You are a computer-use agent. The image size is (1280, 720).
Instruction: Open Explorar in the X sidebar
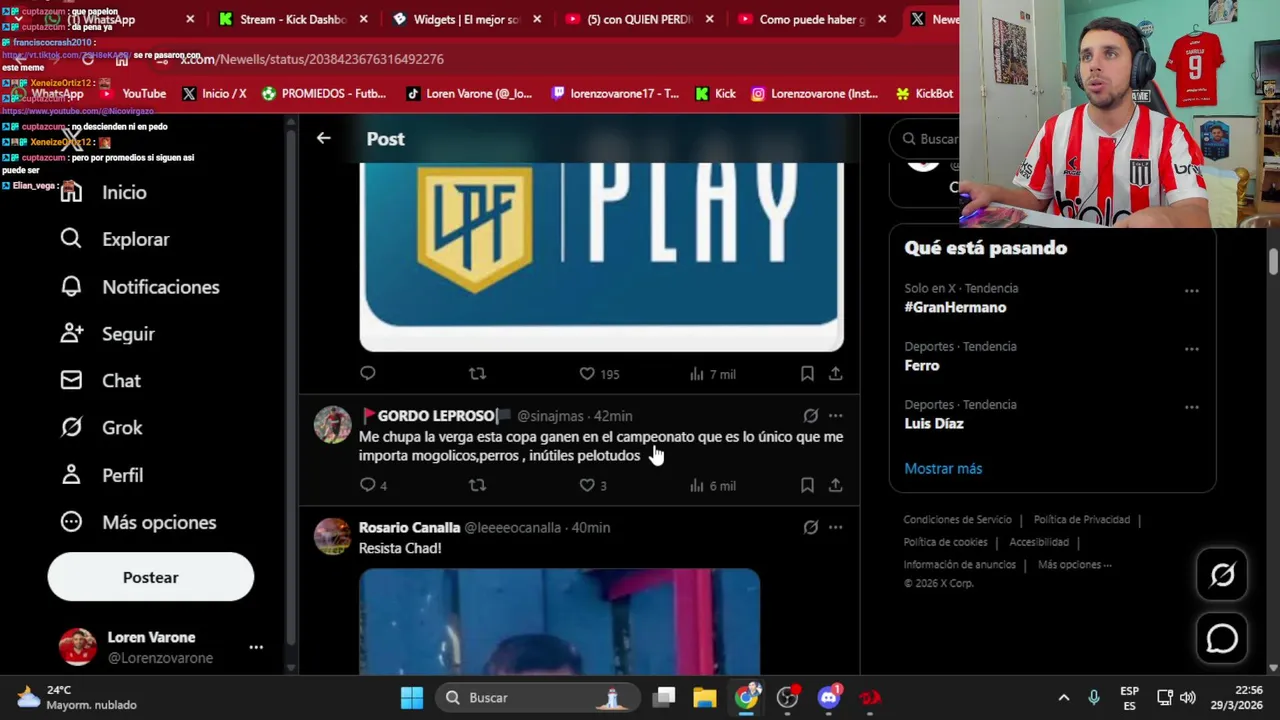114,239
